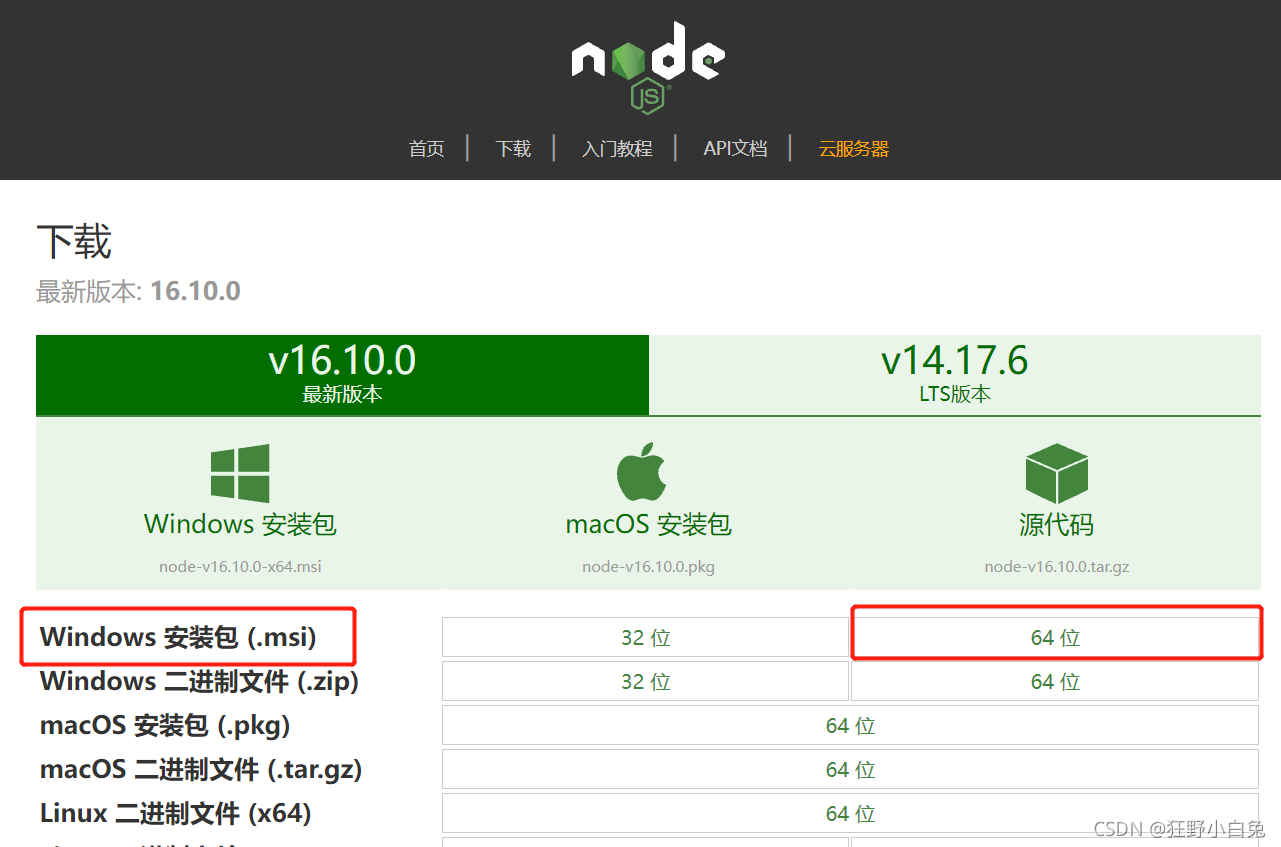1281x847 pixels.
Task: Click the node-v16.10.0.tar.gz filename
Action: [1056, 566]
